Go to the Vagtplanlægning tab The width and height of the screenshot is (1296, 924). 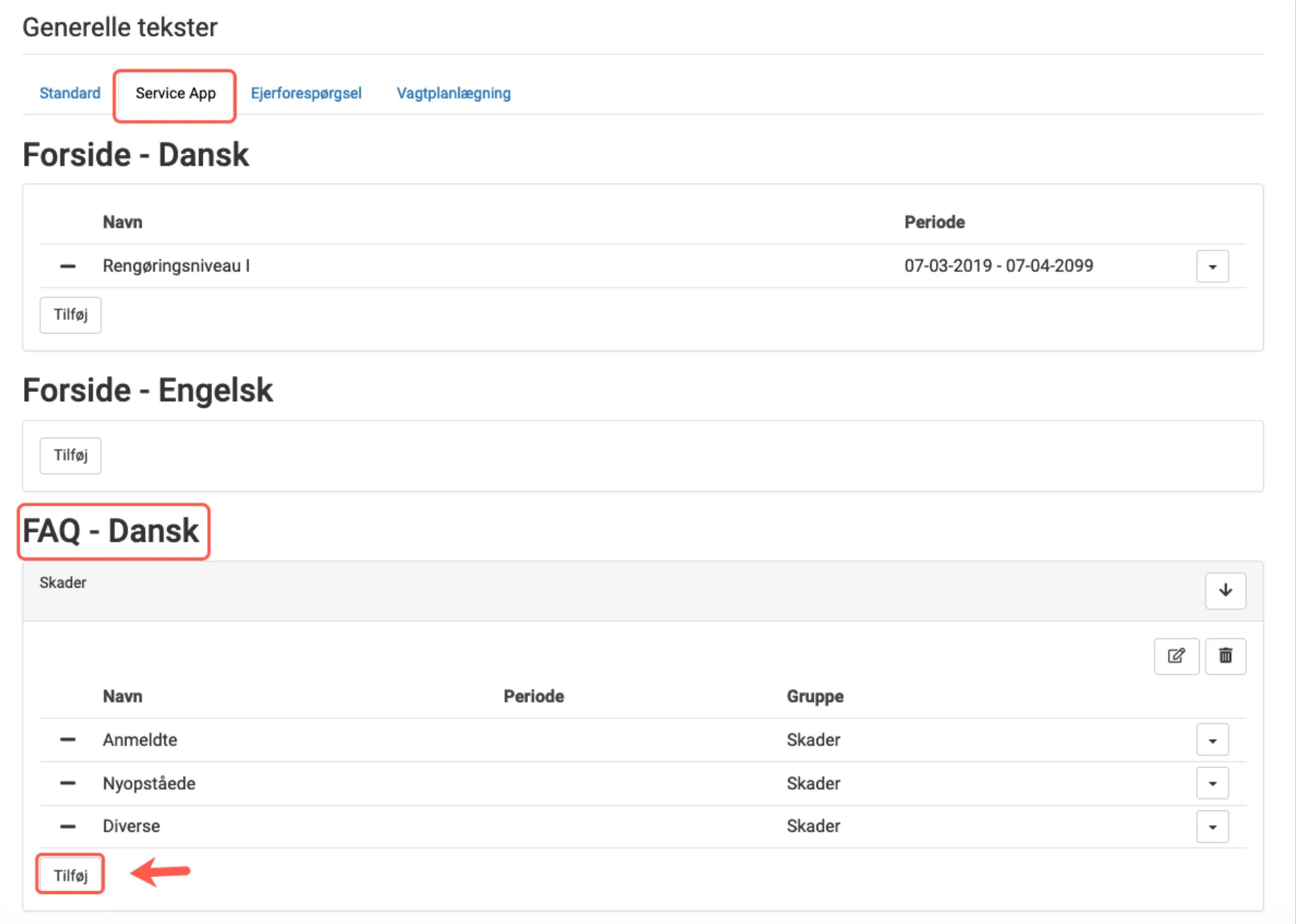click(453, 94)
